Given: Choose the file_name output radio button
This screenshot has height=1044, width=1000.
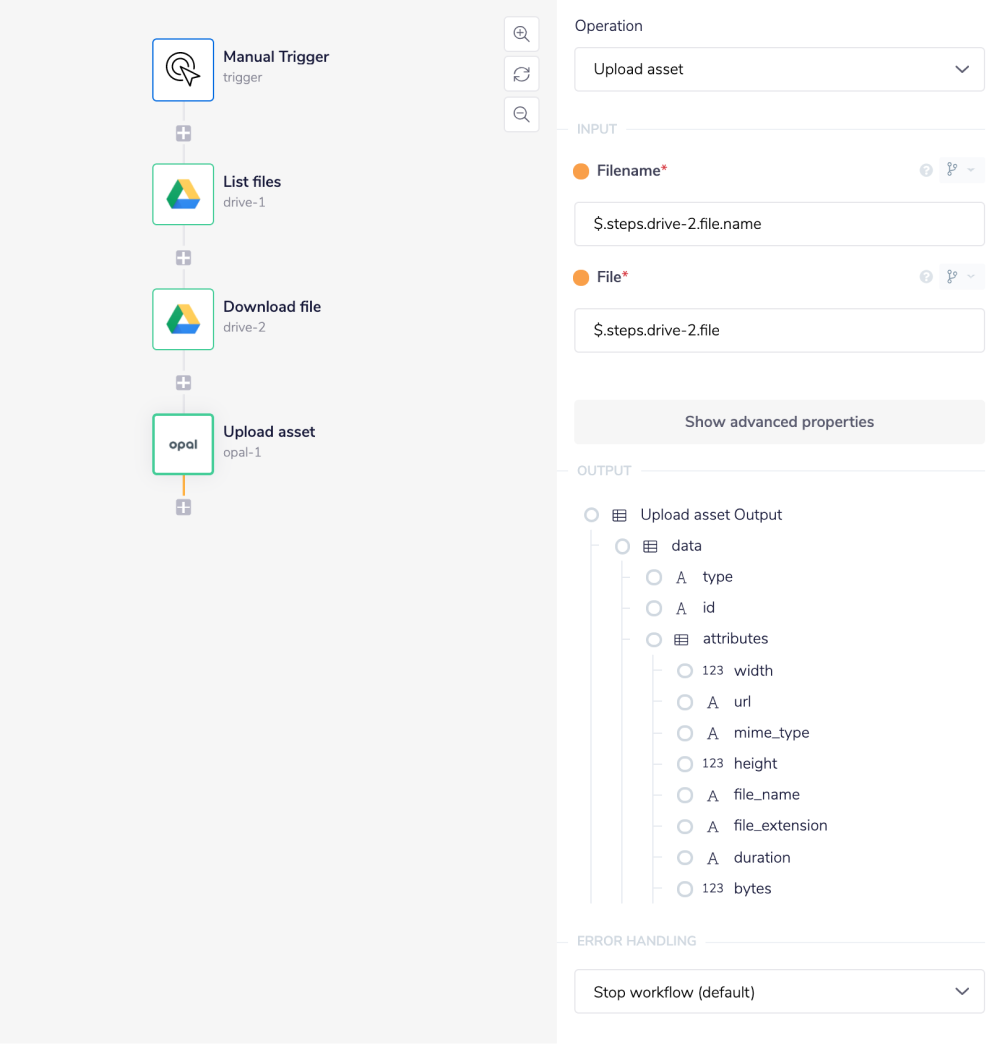Looking at the screenshot, I should point(685,795).
